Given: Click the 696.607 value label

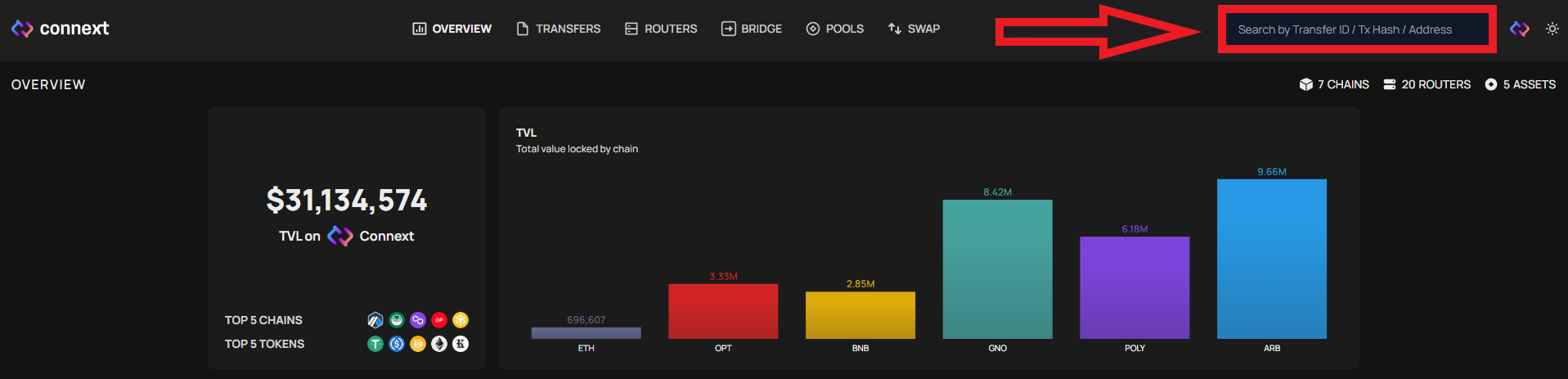Looking at the screenshot, I should coord(586,320).
